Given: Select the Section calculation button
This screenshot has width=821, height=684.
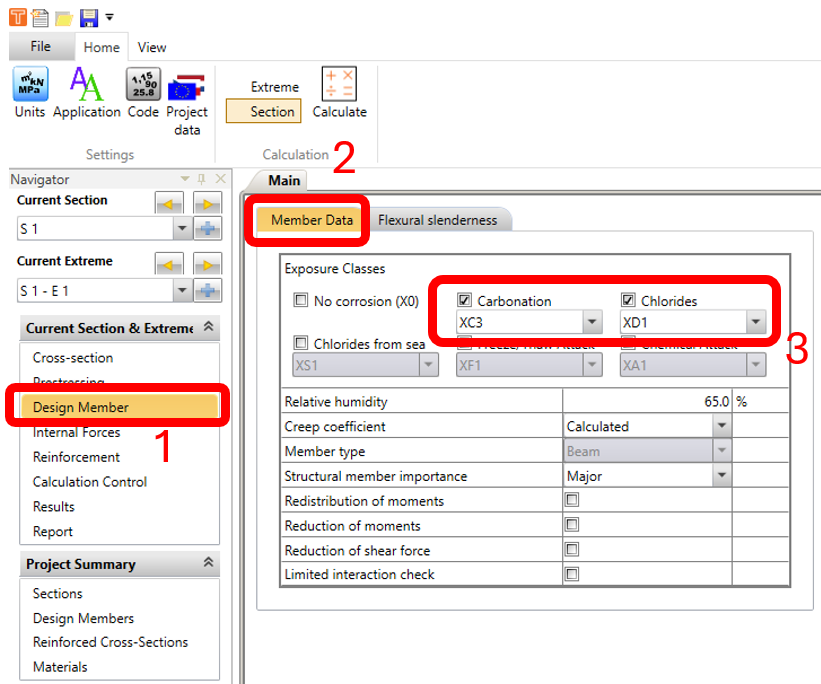Looking at the screenshot, I should [264, 112].
